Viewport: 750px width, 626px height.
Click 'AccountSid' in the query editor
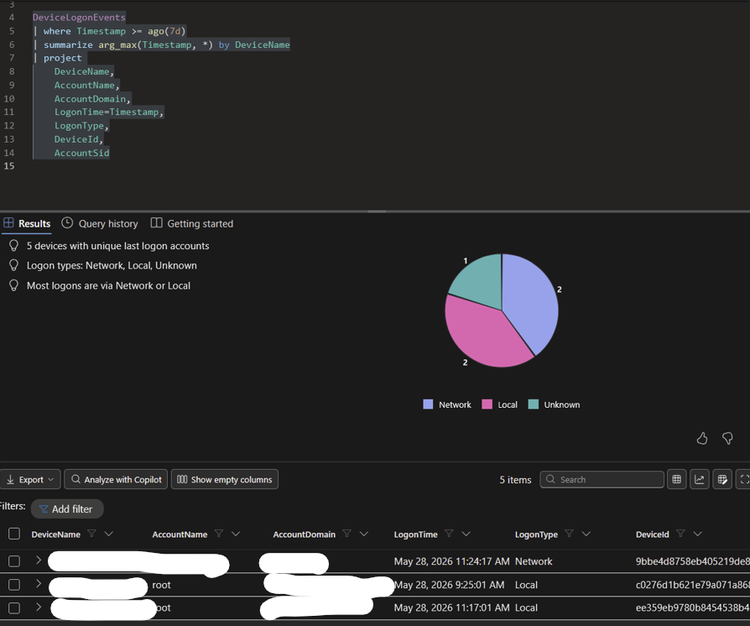click(x=81, y=153)
